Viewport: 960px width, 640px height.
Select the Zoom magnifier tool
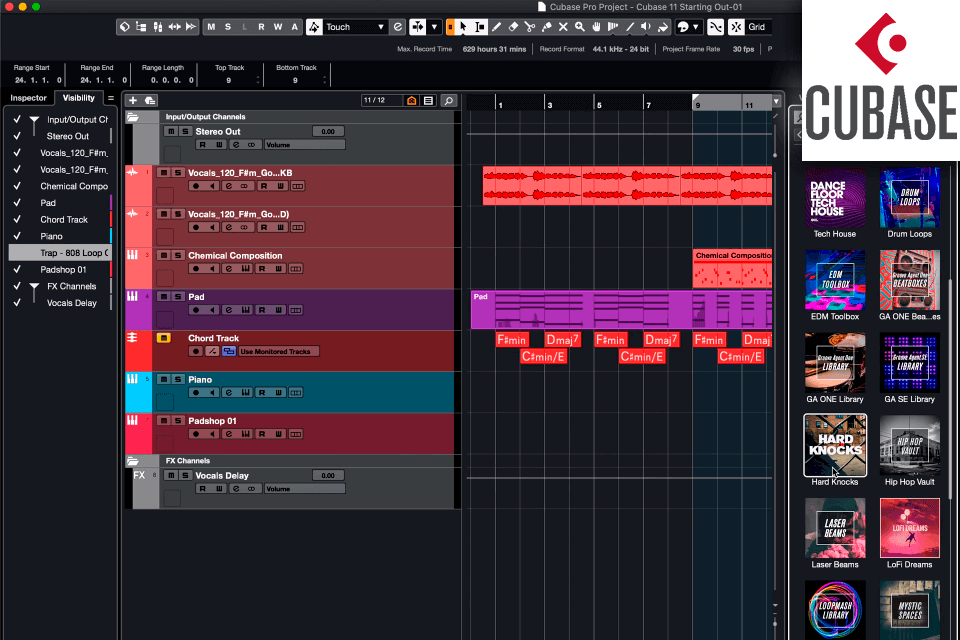[x=579, y=27]
